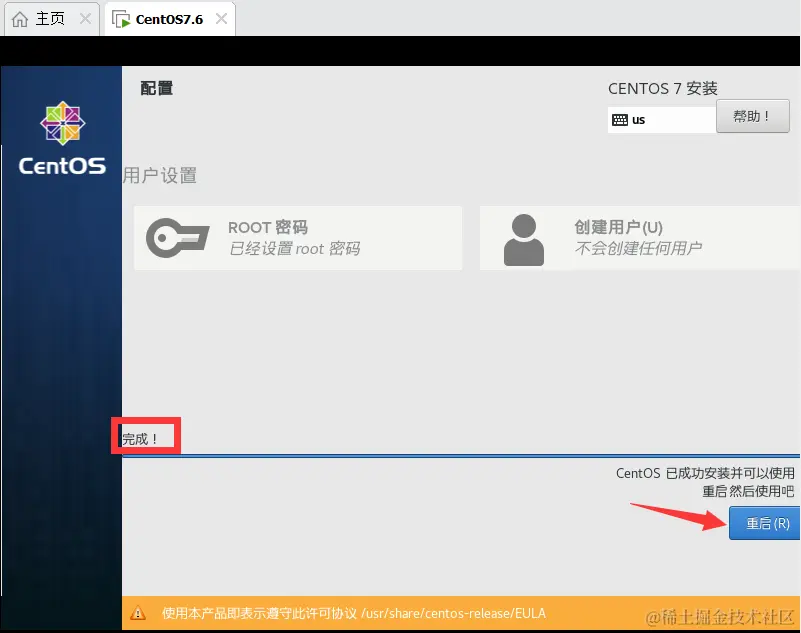Click the CENTOS 7 安装 title
Image resolution: width=801 pixels, height=633 pixels.
click(x=663, y=88)
